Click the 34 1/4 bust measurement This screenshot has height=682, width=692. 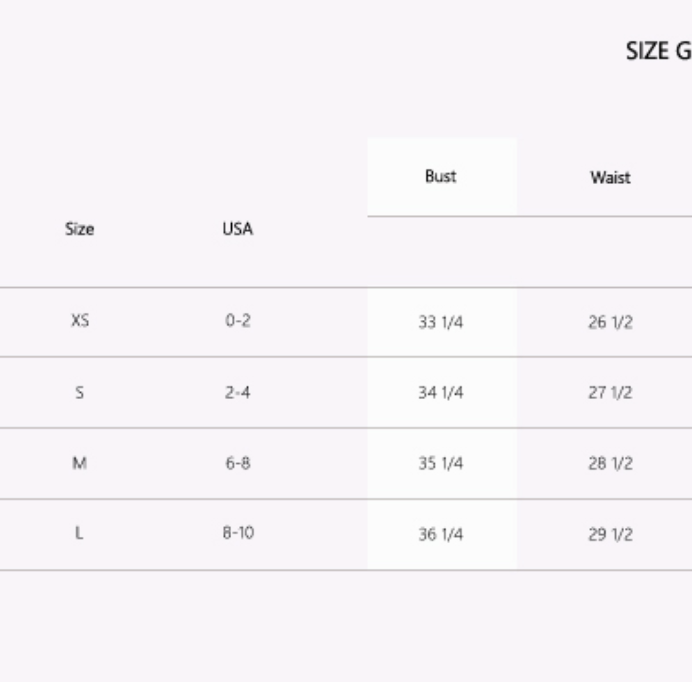point(441,392)
